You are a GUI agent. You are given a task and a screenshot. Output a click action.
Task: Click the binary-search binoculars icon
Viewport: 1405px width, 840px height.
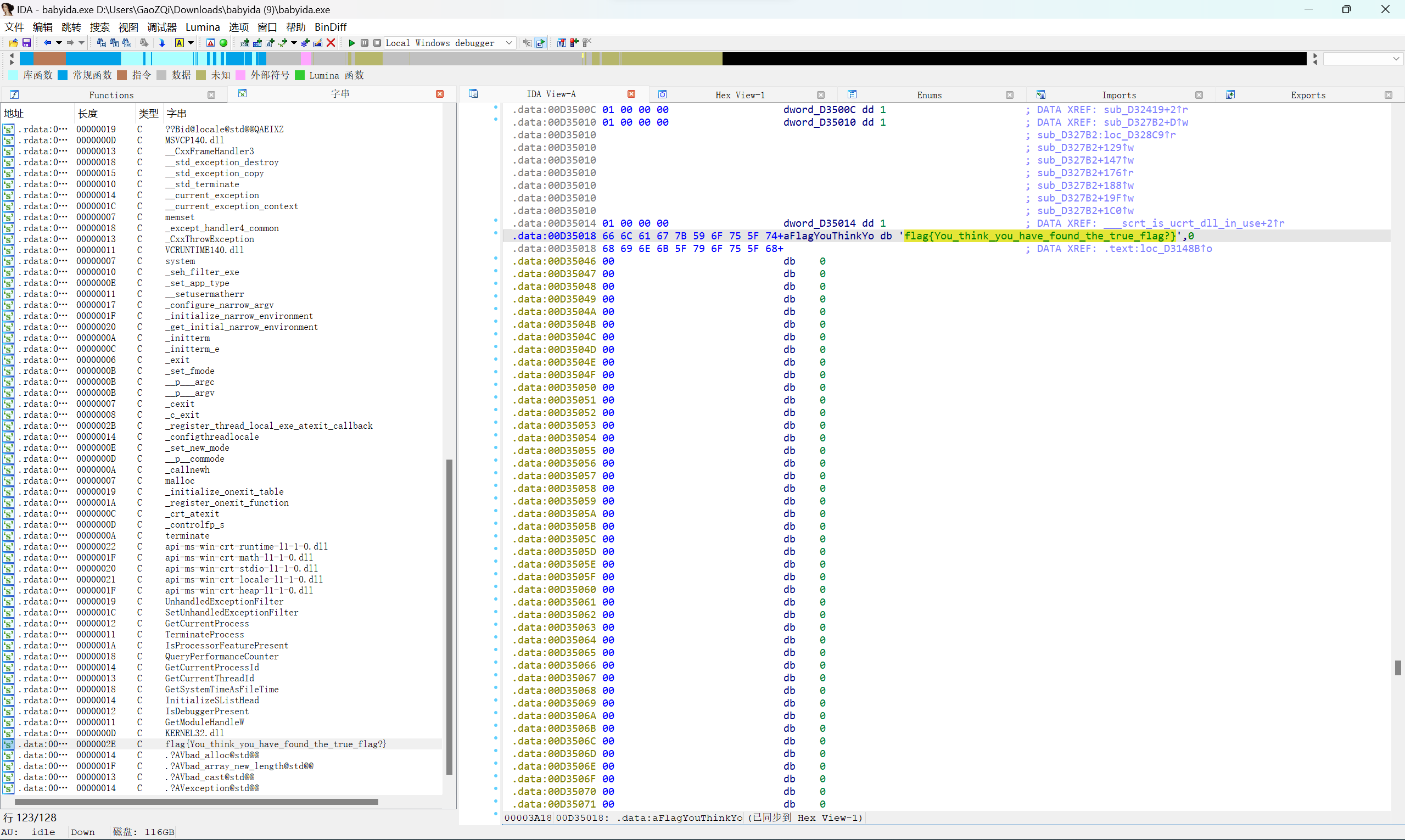pyautogui.click(x=127, y=43)
